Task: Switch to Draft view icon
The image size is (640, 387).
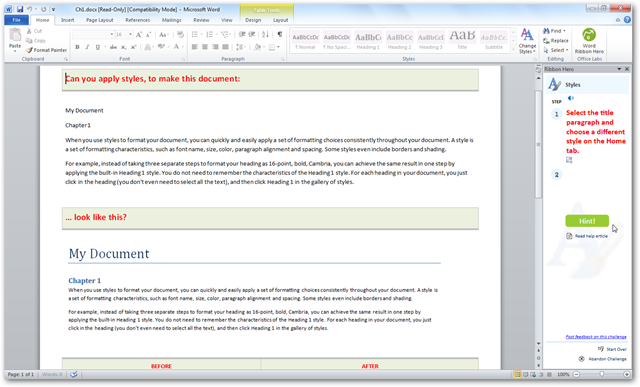Action: click(549, 374)
